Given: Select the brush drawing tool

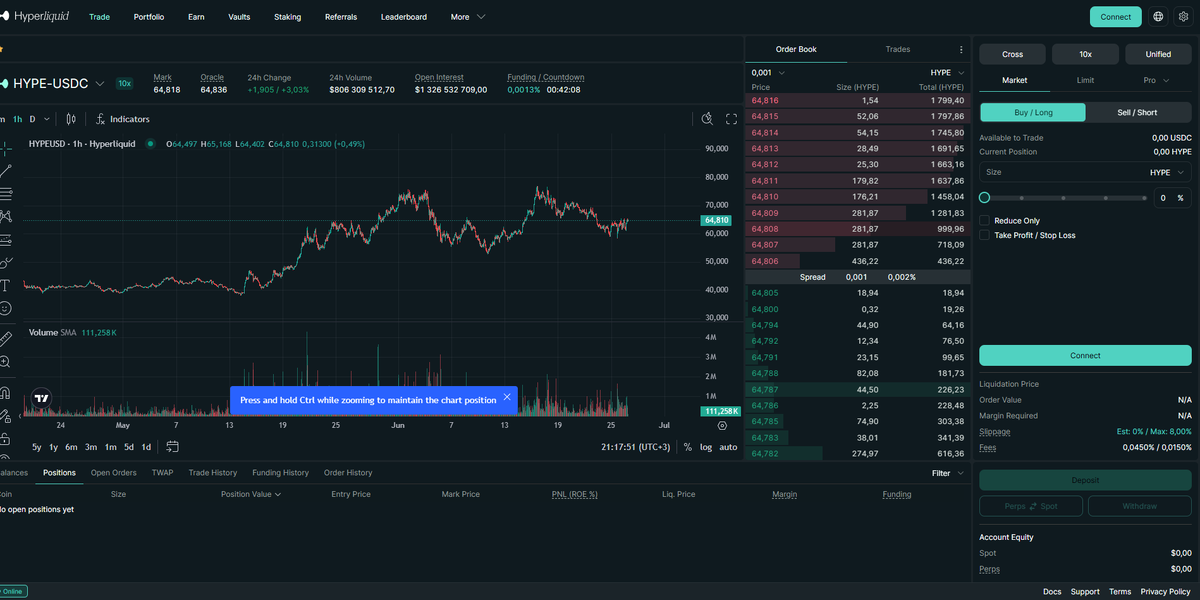Looking at the screenshot, I should [x=5, y=263].
